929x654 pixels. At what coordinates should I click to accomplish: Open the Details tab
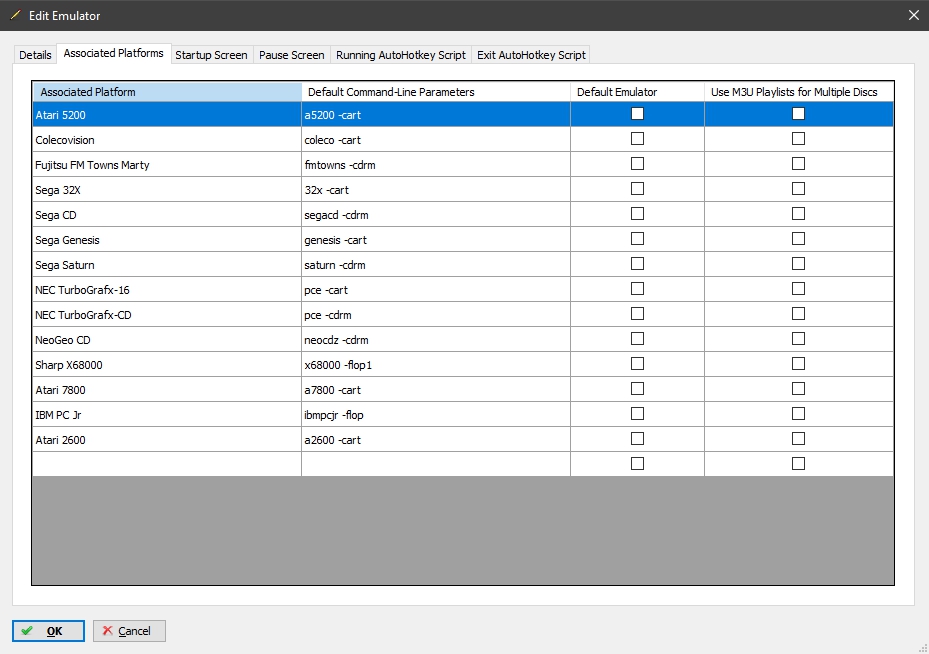pyautogui.click(x=35, y=54)
